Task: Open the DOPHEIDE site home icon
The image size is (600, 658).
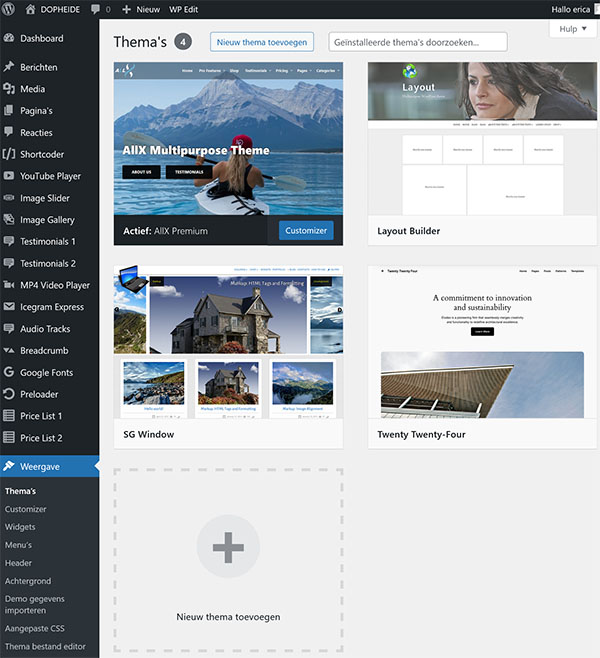Action: (x=30, y=9)
